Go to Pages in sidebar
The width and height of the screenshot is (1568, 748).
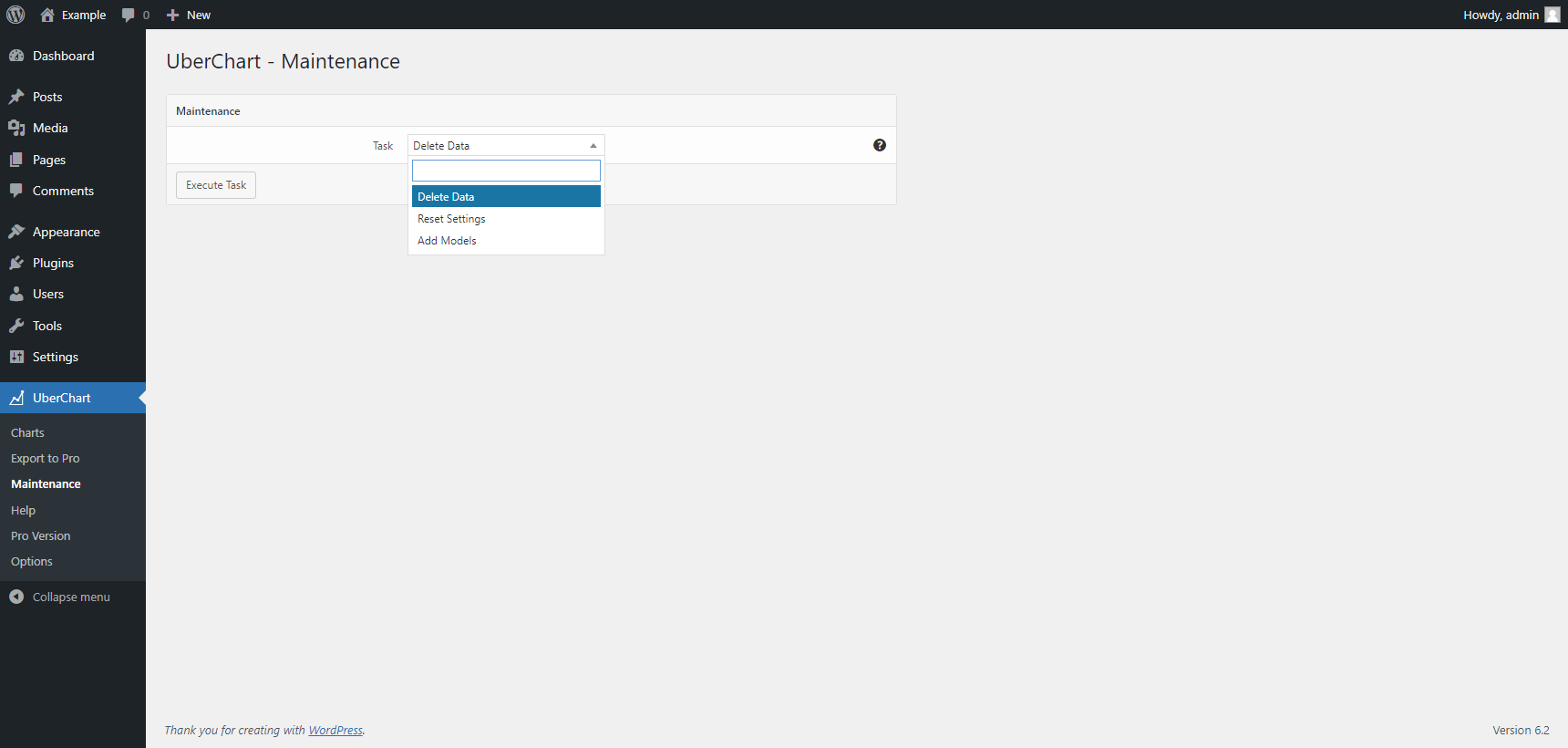point(49,160)
